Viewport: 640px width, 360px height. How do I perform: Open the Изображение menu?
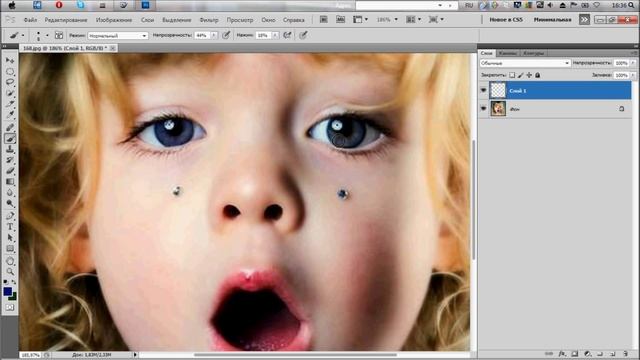(114, 20)
